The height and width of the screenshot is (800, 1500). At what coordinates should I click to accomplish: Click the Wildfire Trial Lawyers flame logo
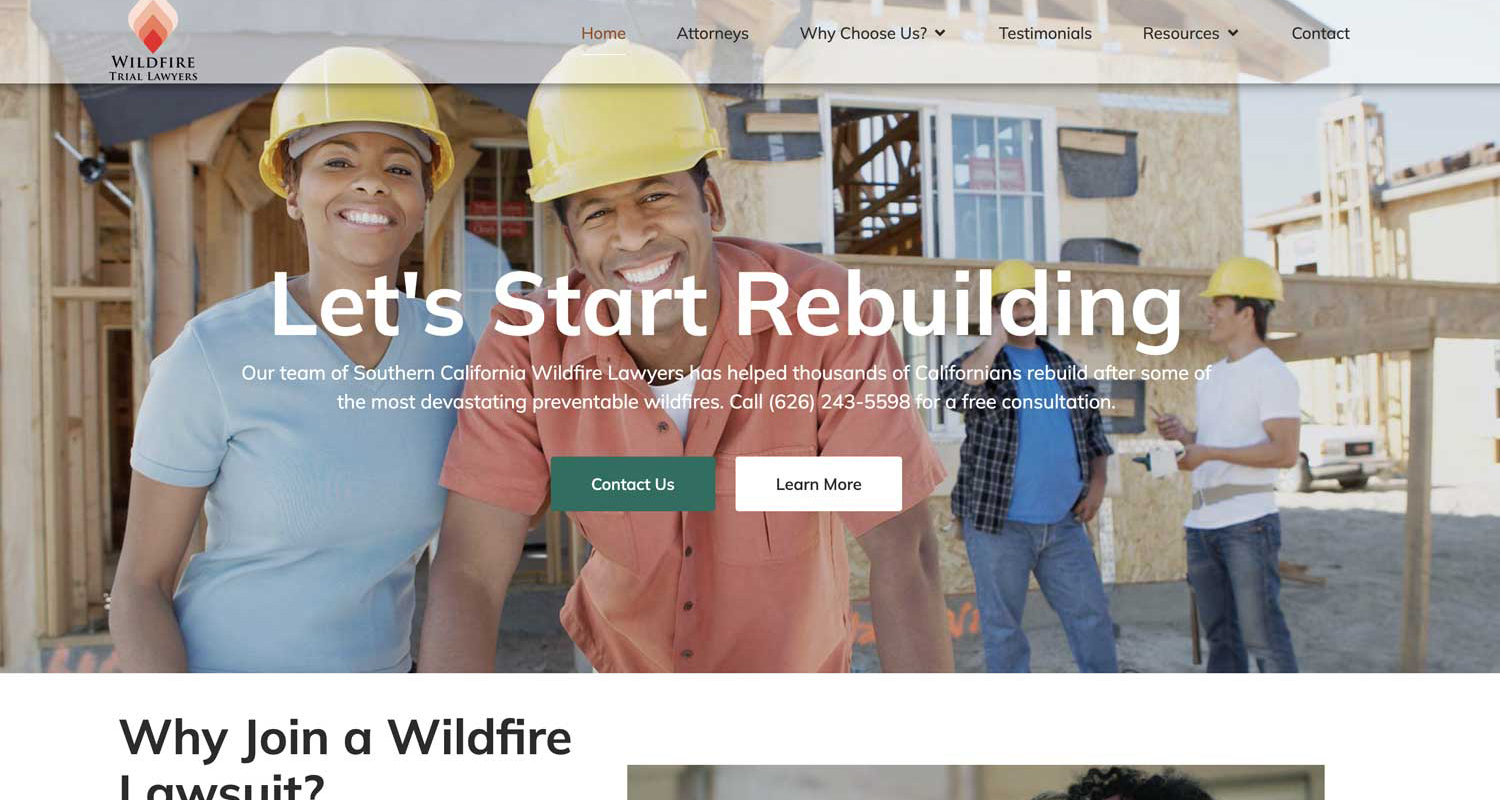[153, 26]
